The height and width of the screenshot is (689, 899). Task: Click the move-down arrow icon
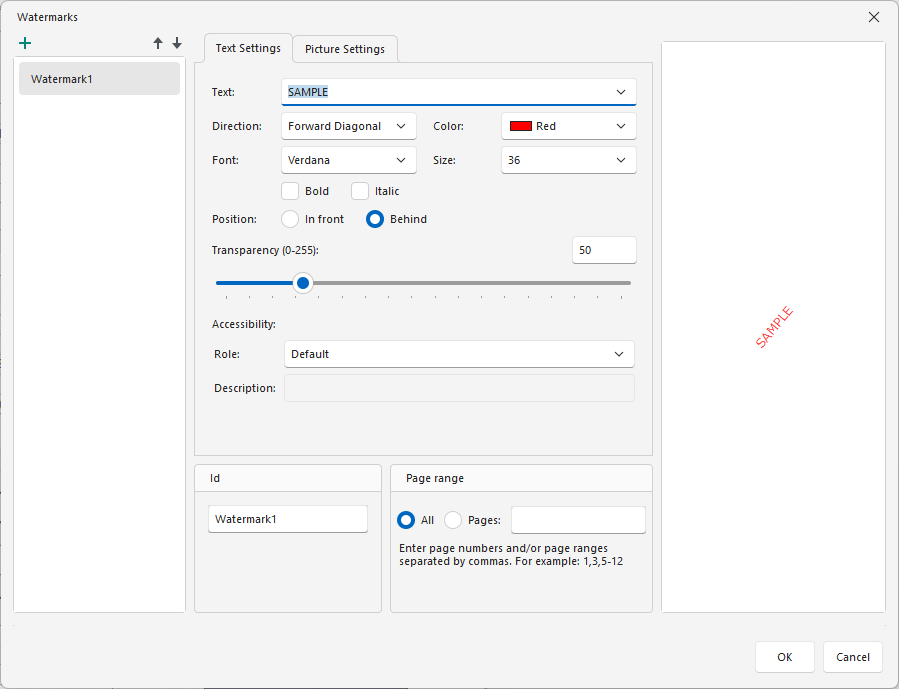pyautogui.click(x=177, y=43)
